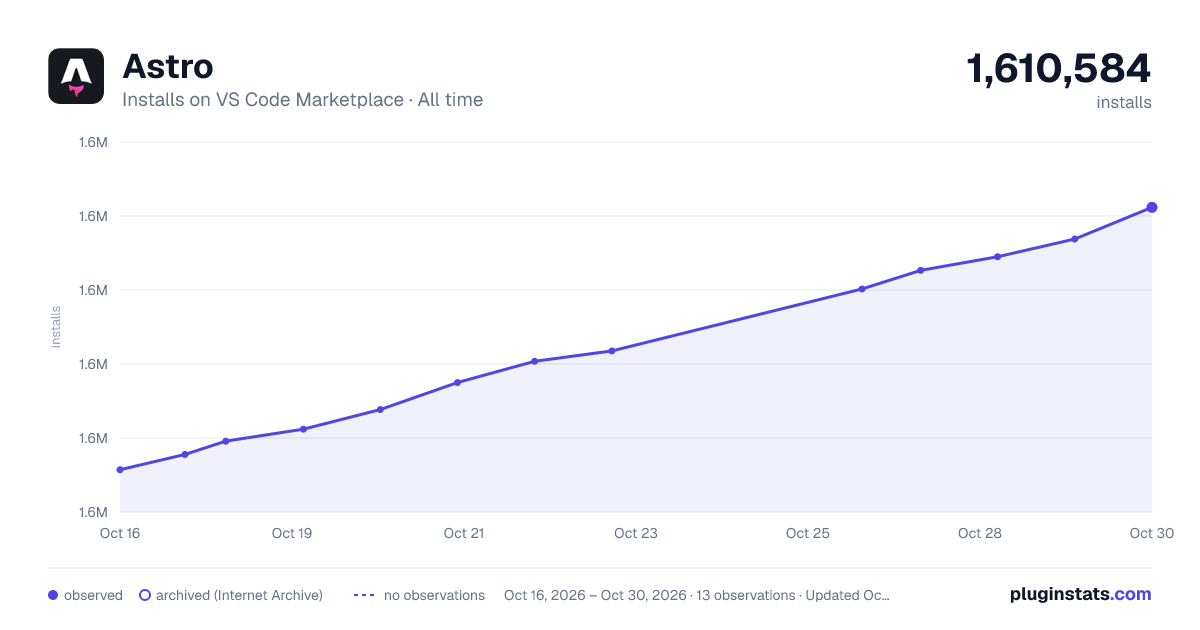Click the 'no observations' legend text
Viewport: 1200px width, 630px height.
(x=434, y=595)
